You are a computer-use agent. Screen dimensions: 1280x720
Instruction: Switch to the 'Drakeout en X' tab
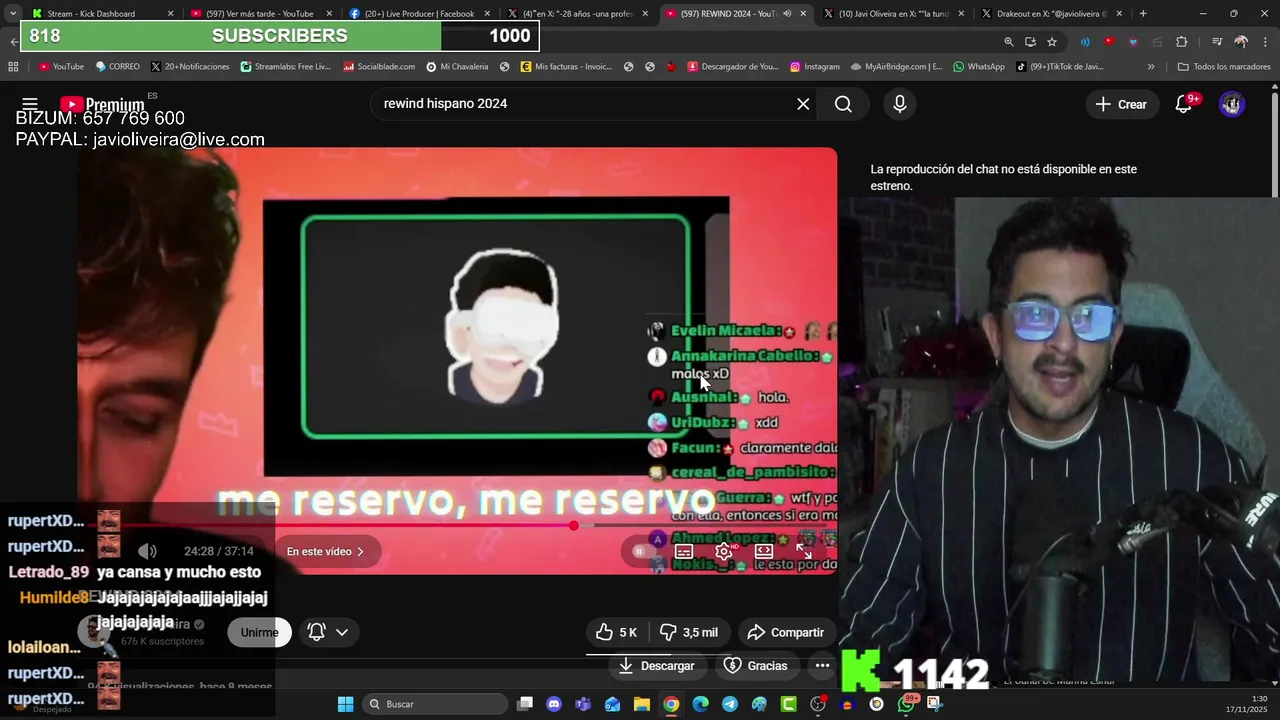point(1050,13)
